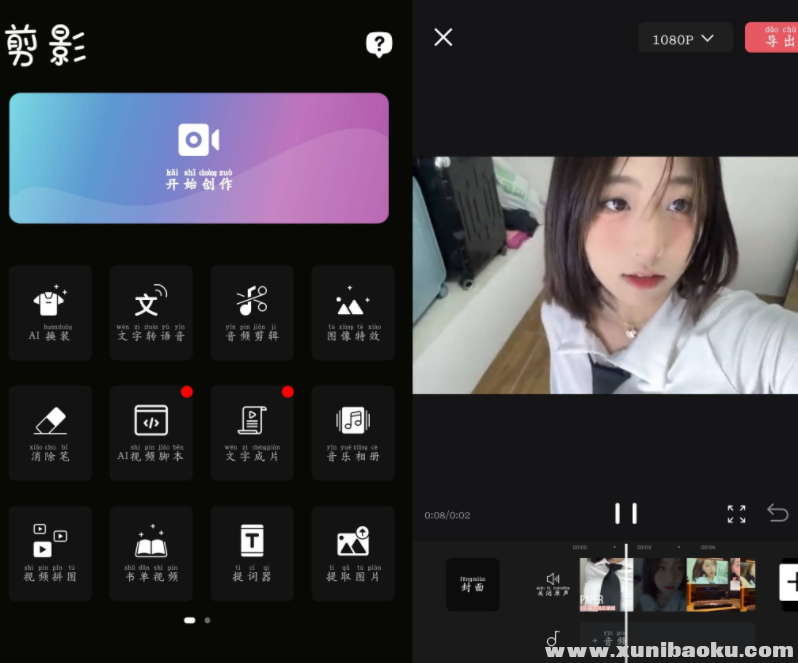Add a clip with the plus button

coord(790,582)
